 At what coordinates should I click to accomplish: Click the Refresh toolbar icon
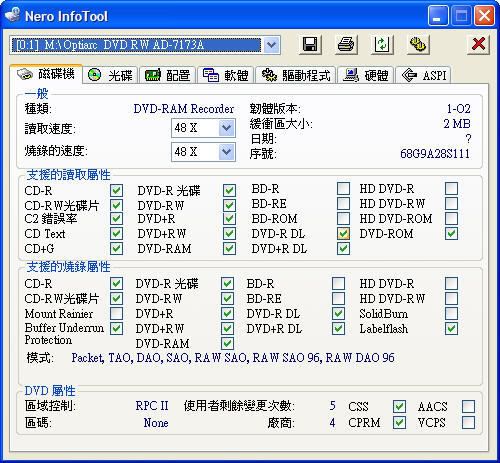click(x=382, y=44)
